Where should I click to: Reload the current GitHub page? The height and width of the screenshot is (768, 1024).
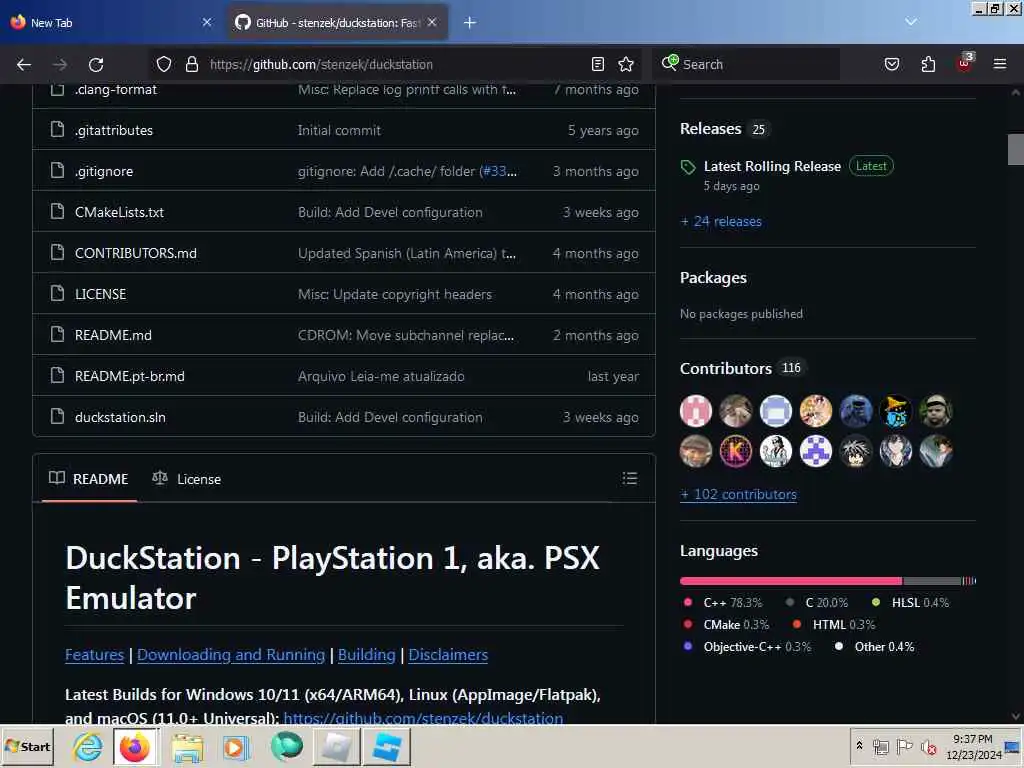pos(96,64)
